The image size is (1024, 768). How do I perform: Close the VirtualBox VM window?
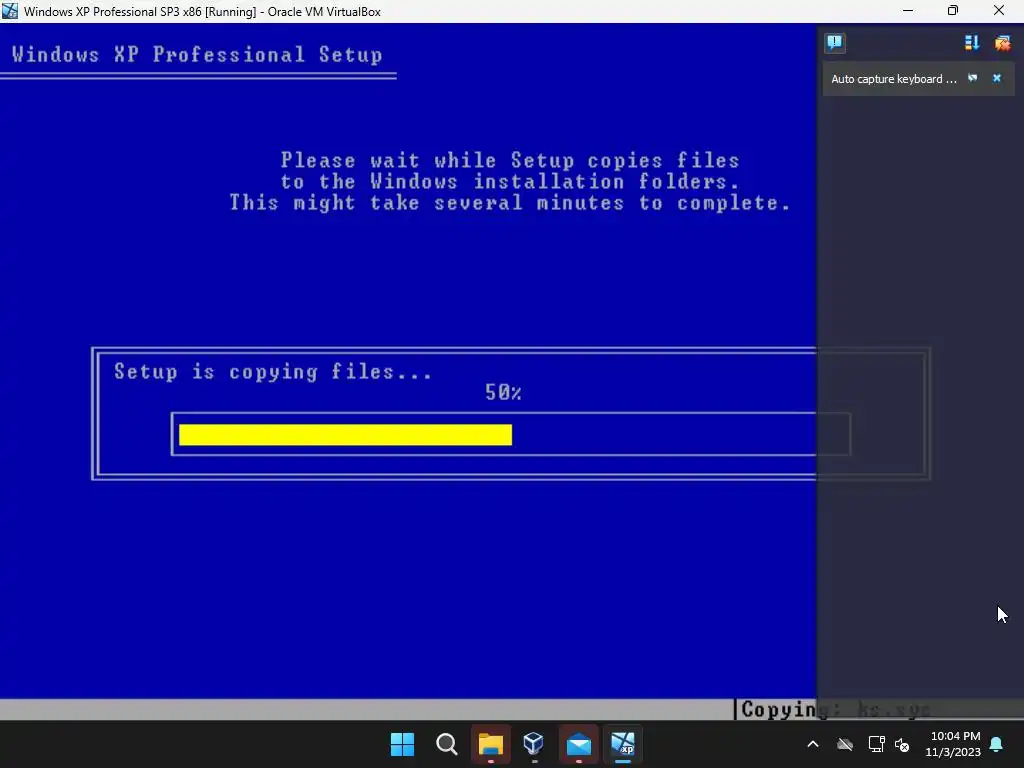(x=999, y=11)
